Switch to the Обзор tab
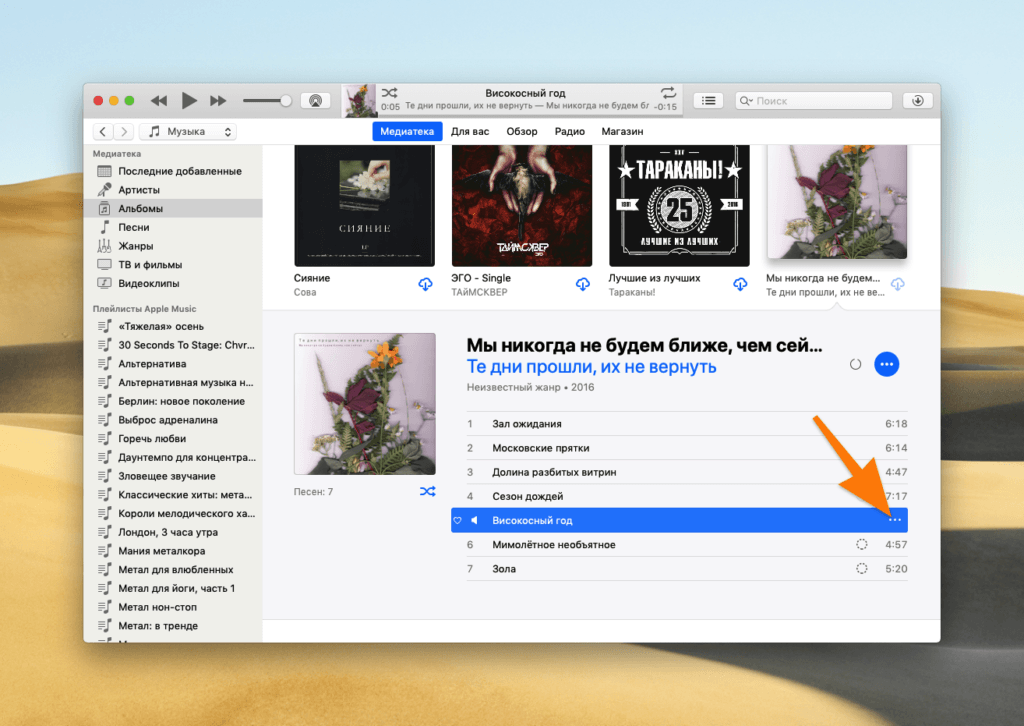This screenshot has height=726, width=1024. point(522,131)
